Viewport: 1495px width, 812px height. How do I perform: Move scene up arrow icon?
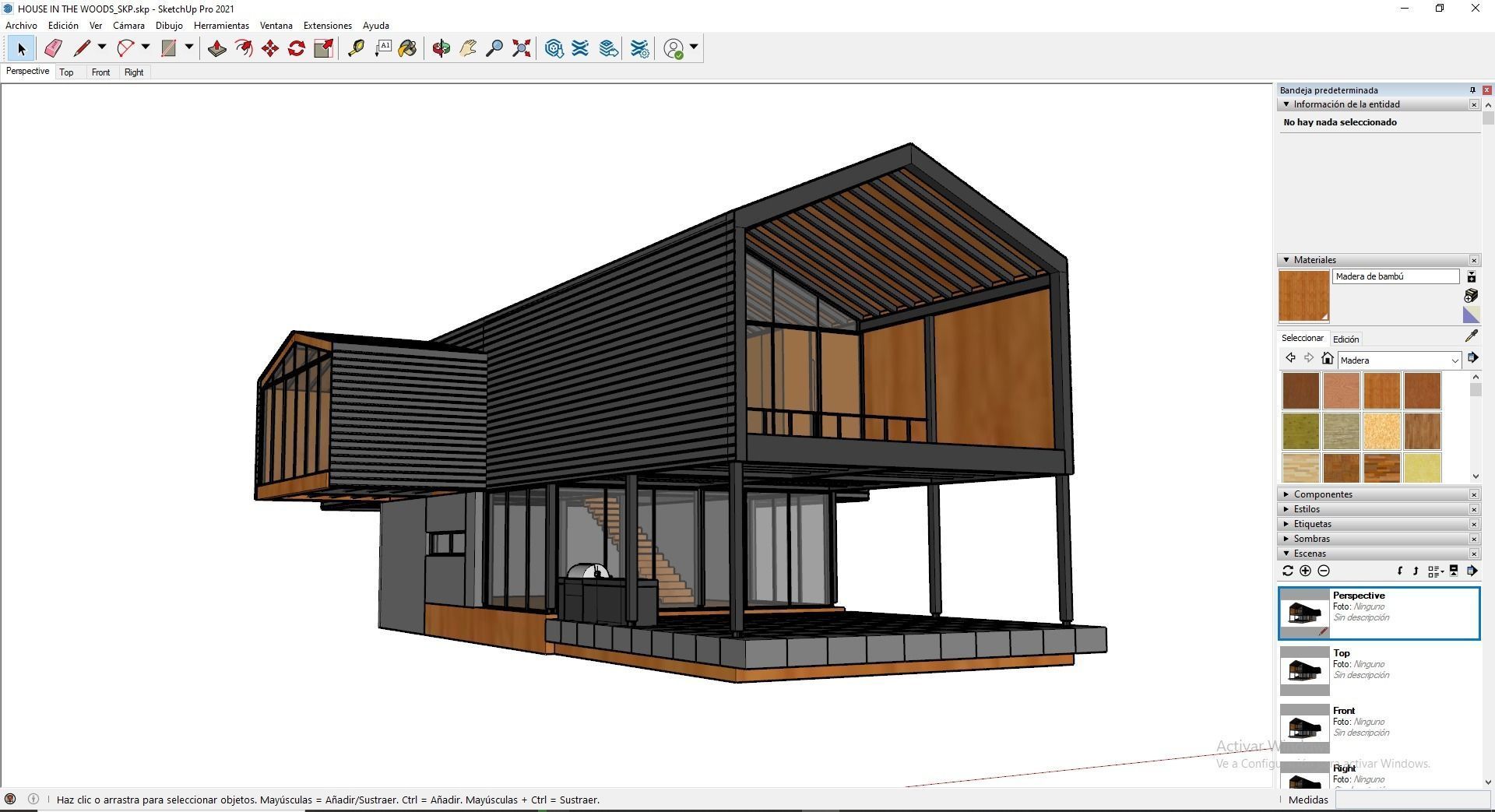(x=1416, y=571)
